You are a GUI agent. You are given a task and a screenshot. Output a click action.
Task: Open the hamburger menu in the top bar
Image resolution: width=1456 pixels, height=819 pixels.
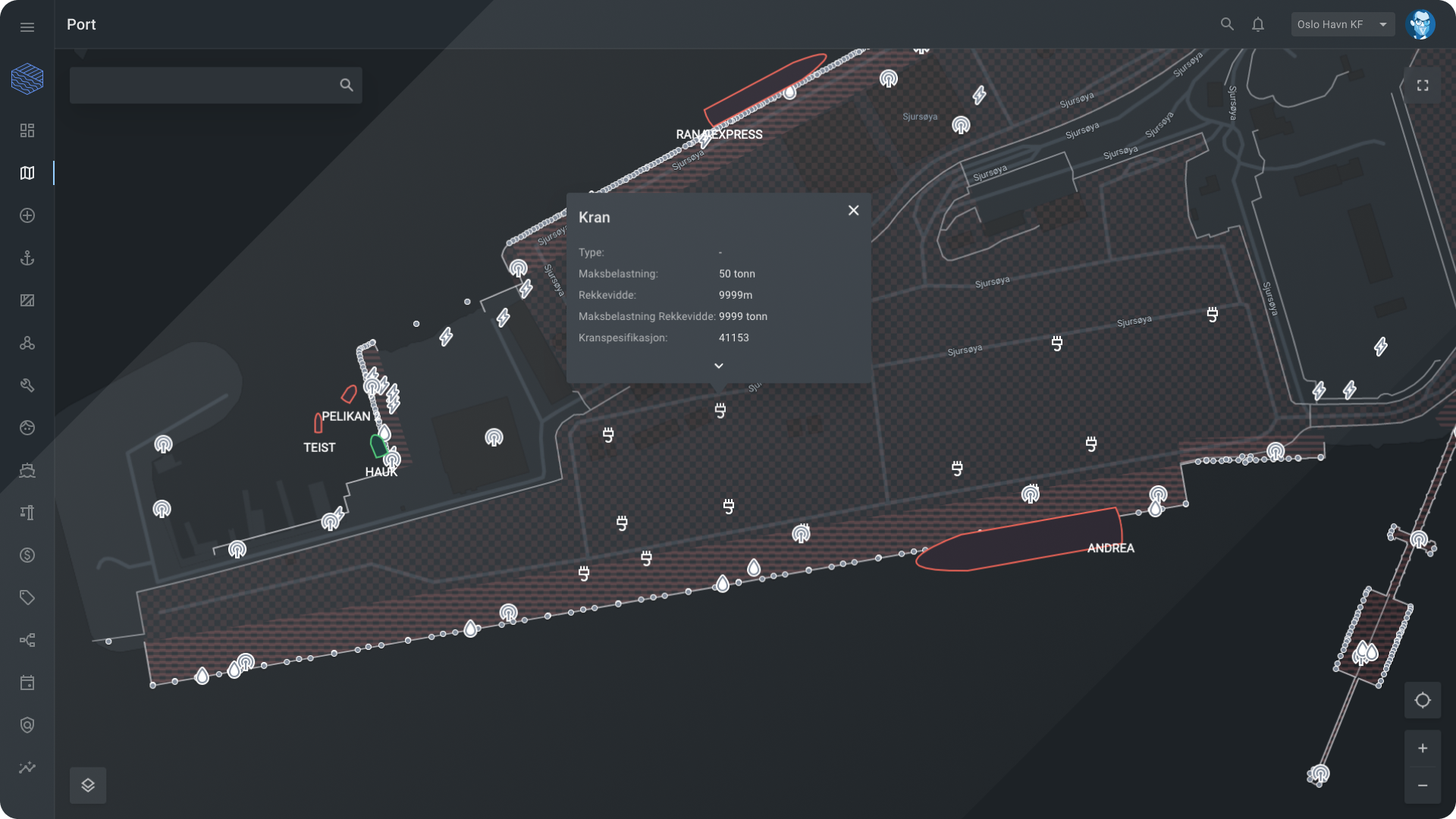pos(27,26)
